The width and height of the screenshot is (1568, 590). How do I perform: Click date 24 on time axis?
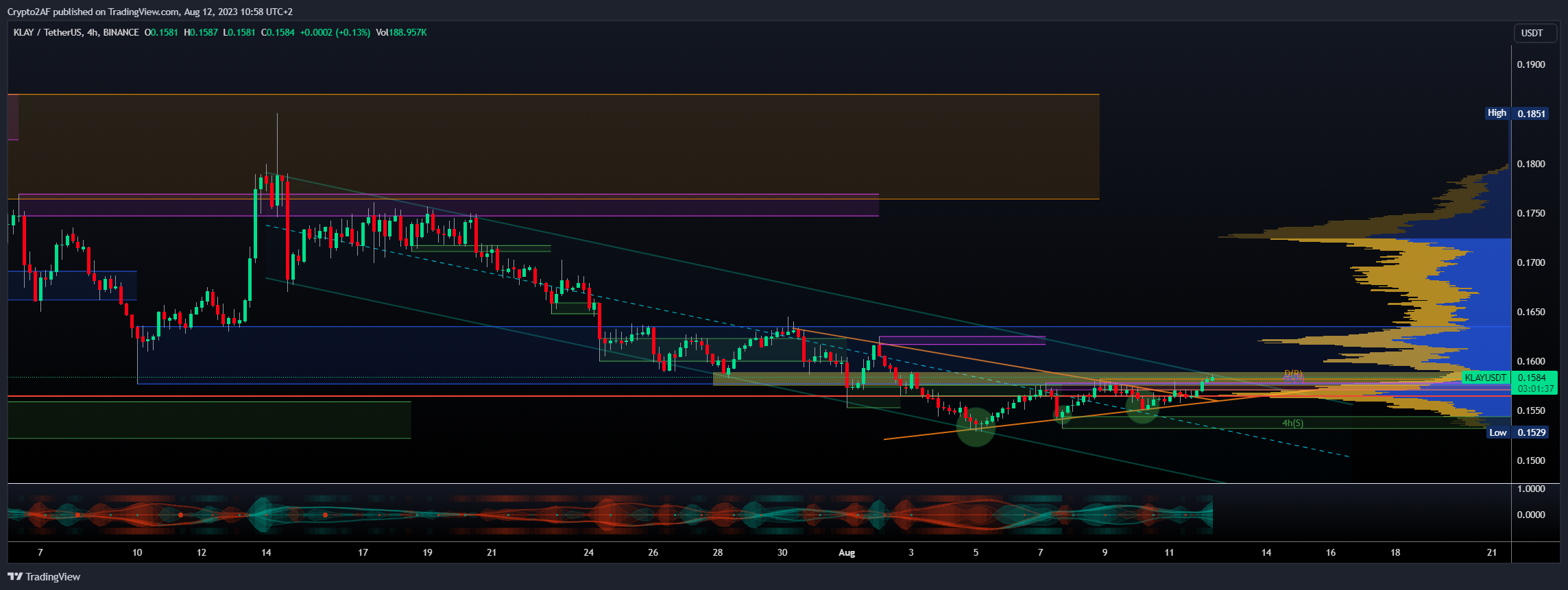point(588,552)
